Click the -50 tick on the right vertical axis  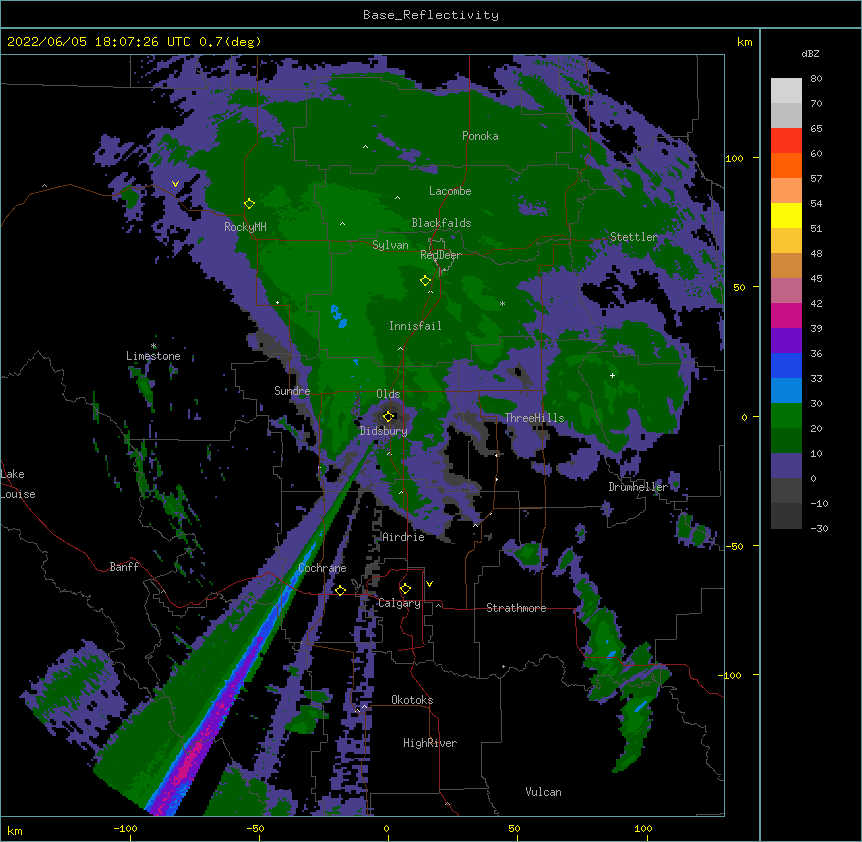734,546
